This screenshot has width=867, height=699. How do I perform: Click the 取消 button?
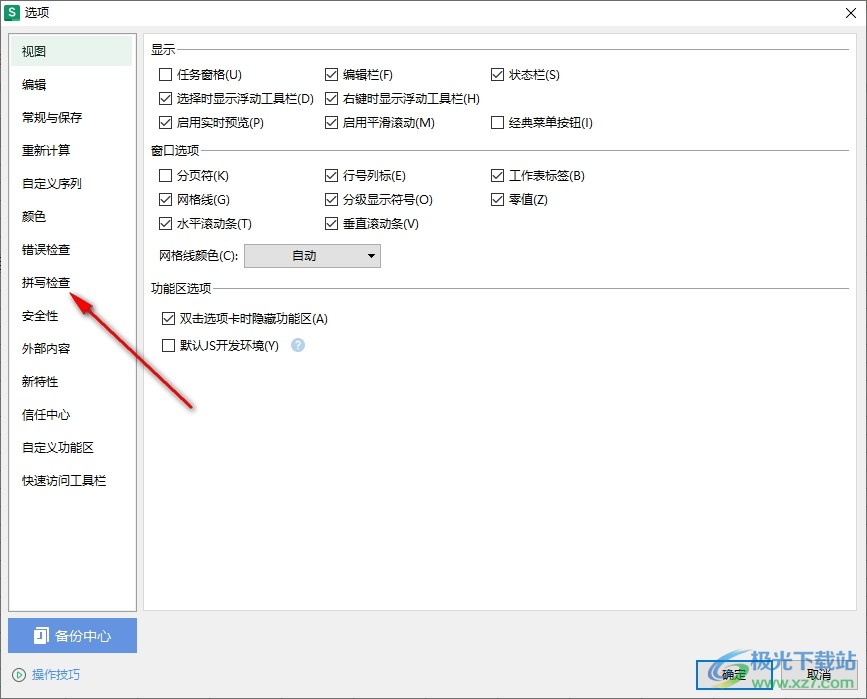[x=818, y=675]
